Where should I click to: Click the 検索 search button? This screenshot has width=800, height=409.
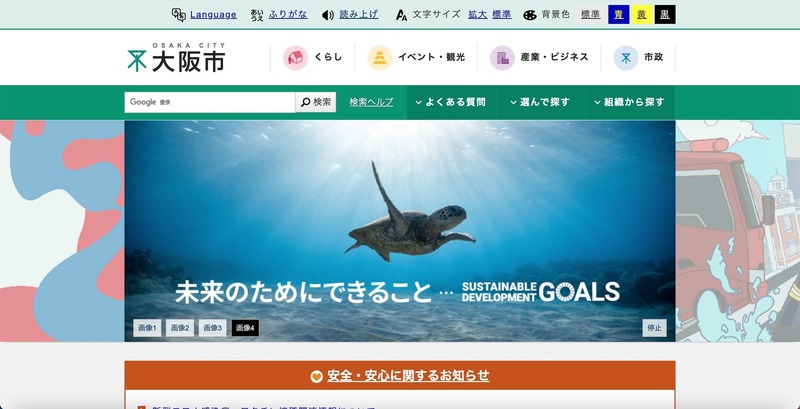point(316,102)
